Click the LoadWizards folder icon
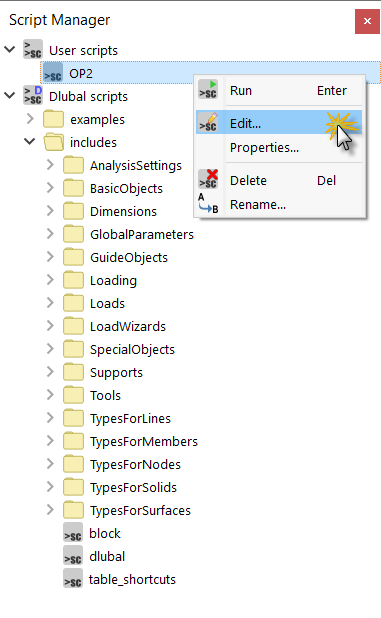 click(x=73, y=326)
